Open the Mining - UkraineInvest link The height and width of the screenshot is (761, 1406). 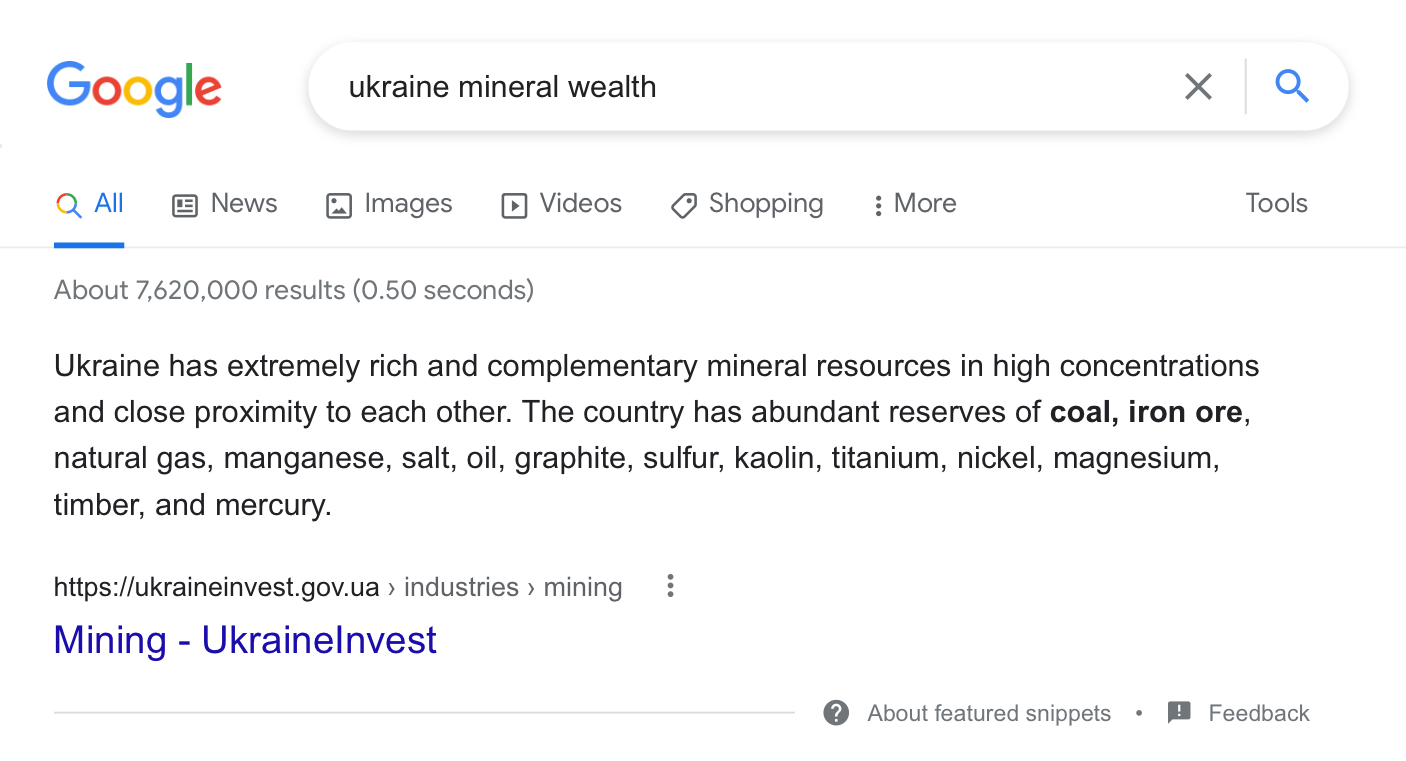(245, 640)
